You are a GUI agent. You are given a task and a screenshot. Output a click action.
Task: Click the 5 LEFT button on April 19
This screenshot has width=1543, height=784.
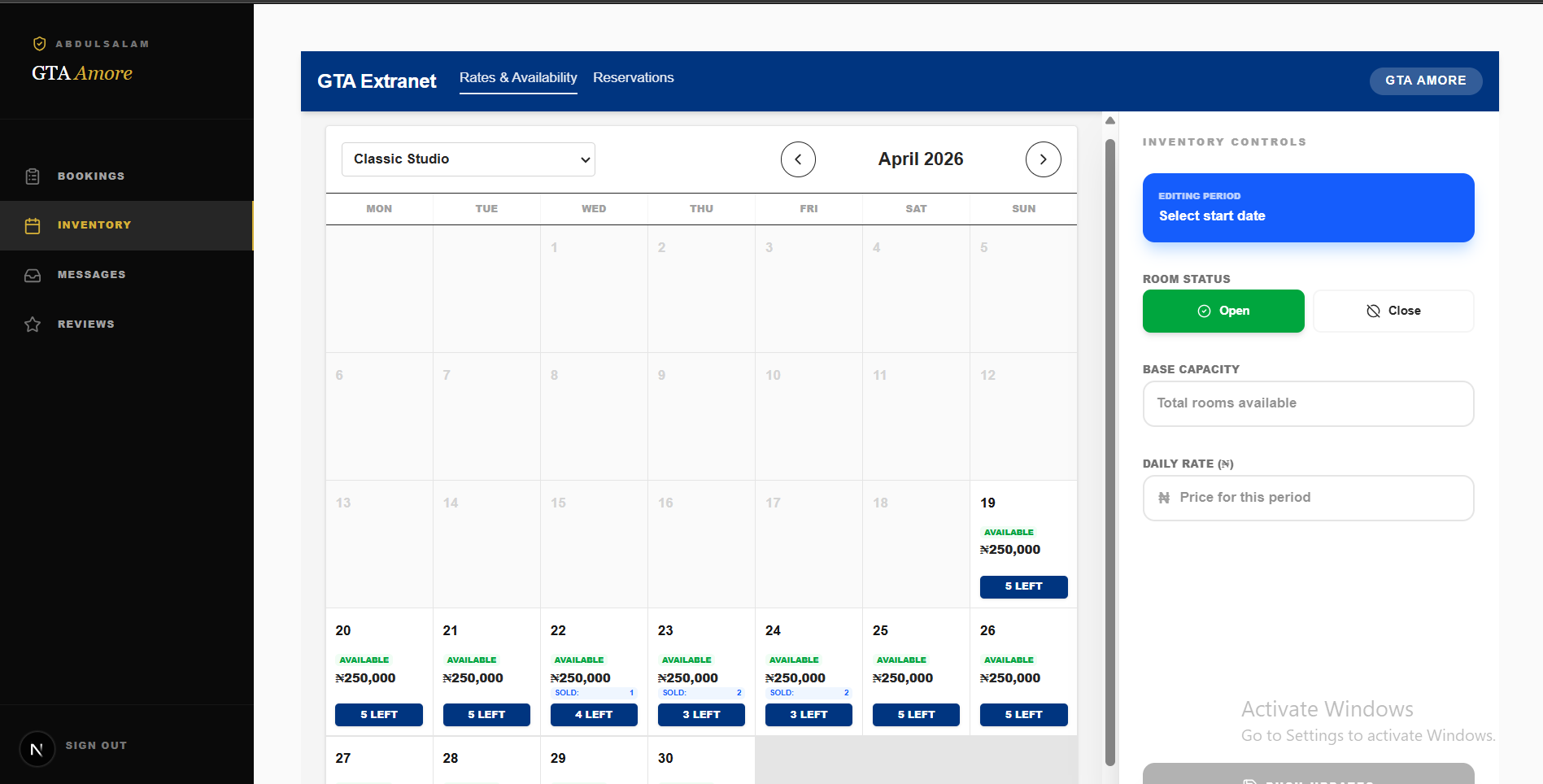(x=1023, y=586)
